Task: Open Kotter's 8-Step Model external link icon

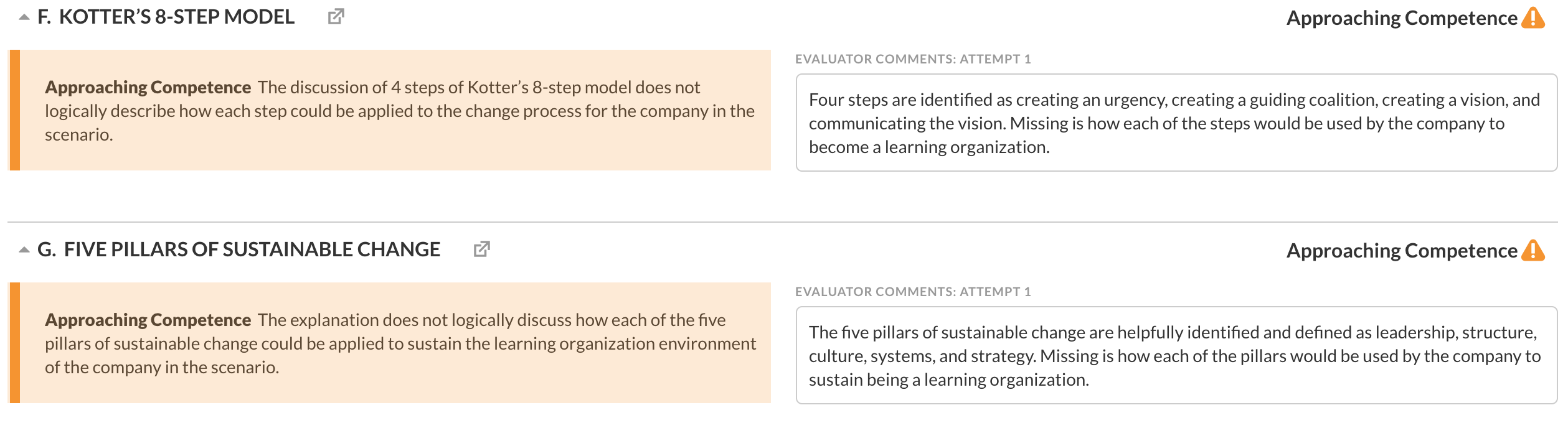Action: click(x=336, y=17)
